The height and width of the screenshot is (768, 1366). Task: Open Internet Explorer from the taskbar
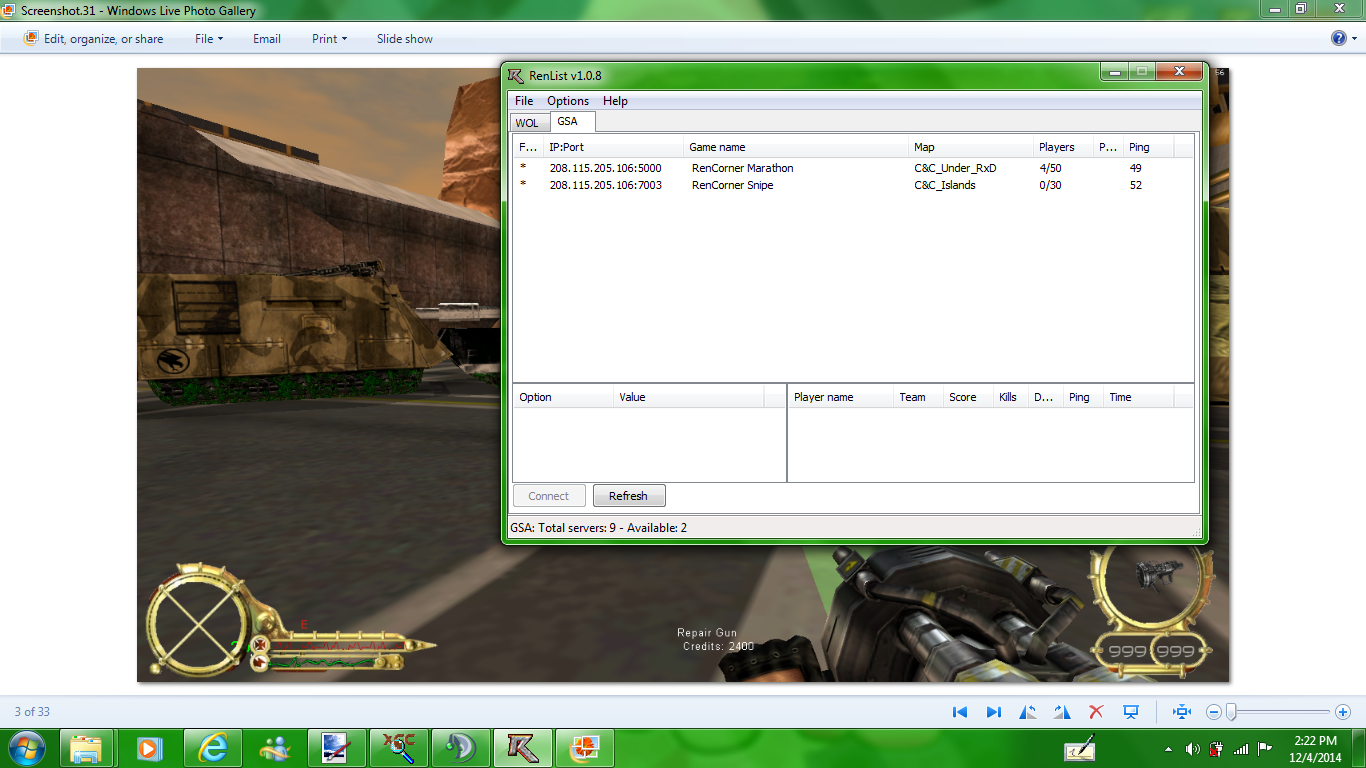212,748
